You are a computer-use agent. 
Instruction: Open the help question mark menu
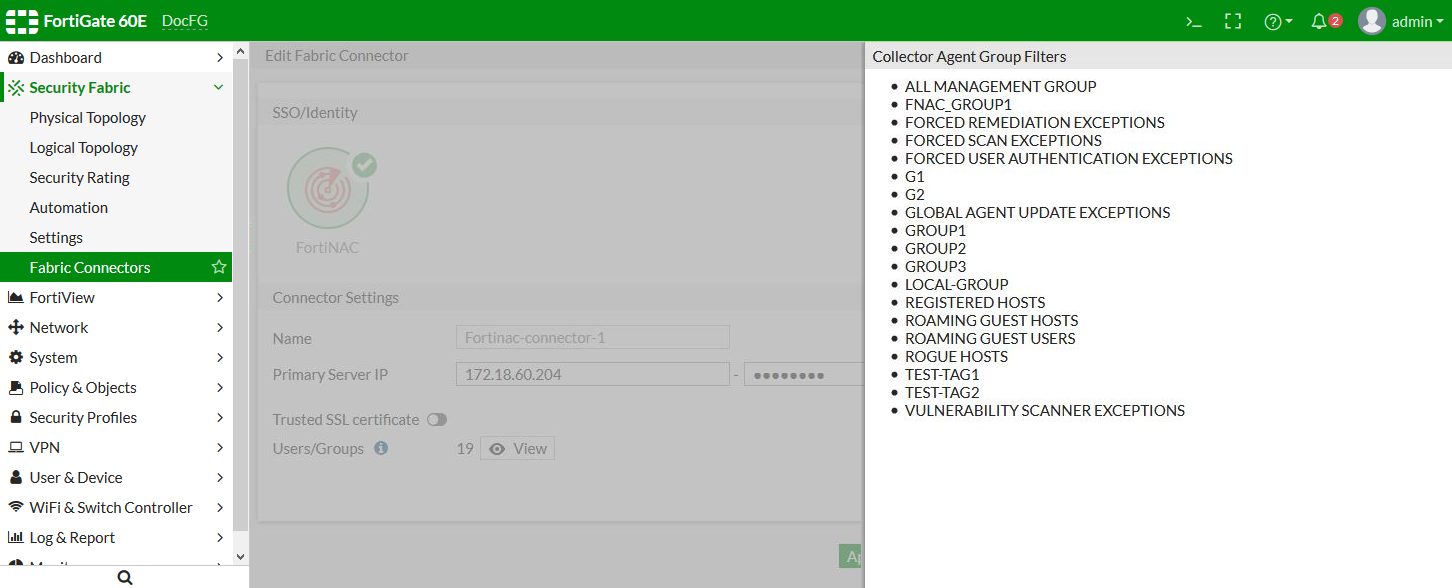coord(1278,21)
